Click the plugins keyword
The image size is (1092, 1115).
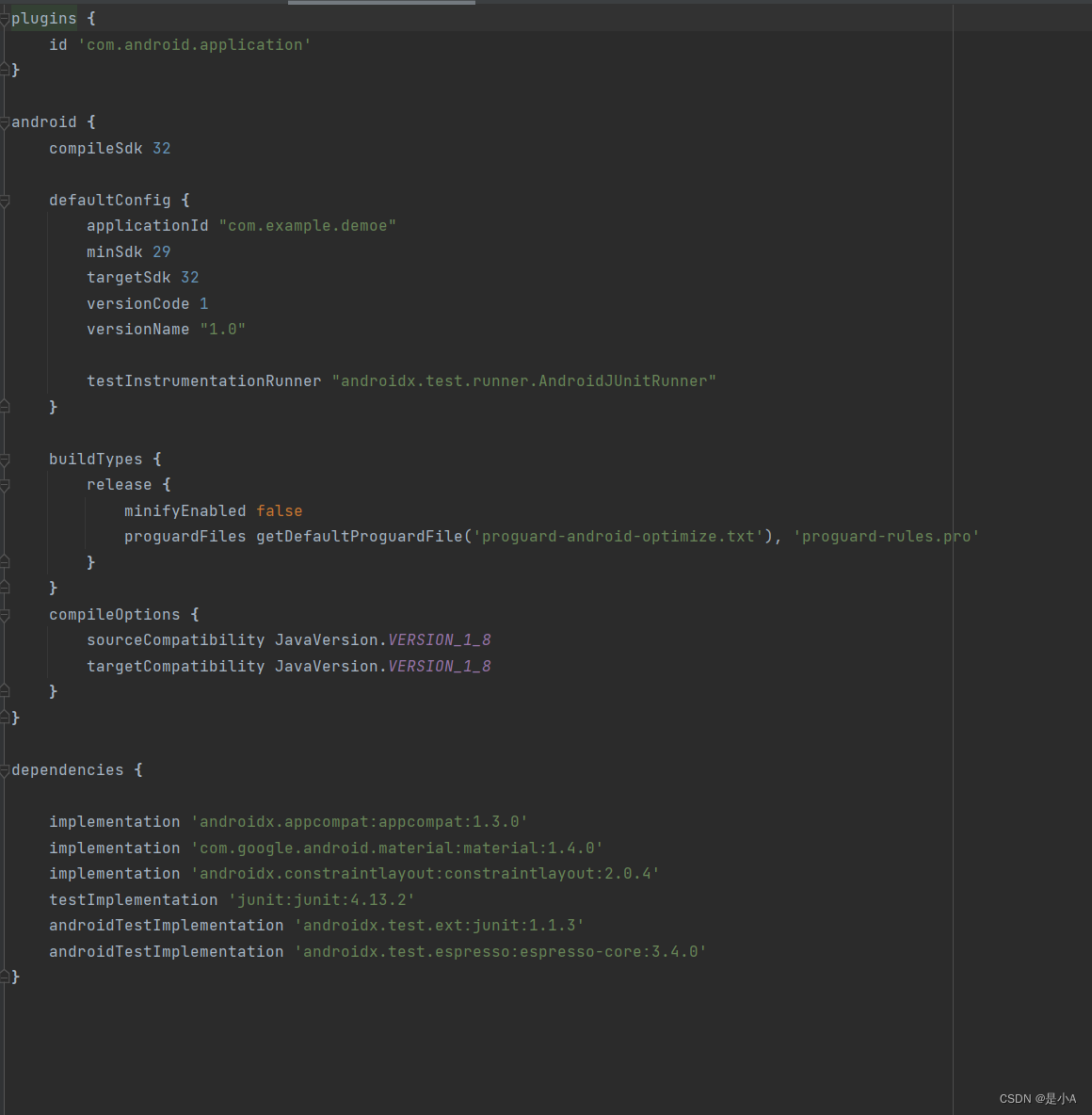pos(44,19)
